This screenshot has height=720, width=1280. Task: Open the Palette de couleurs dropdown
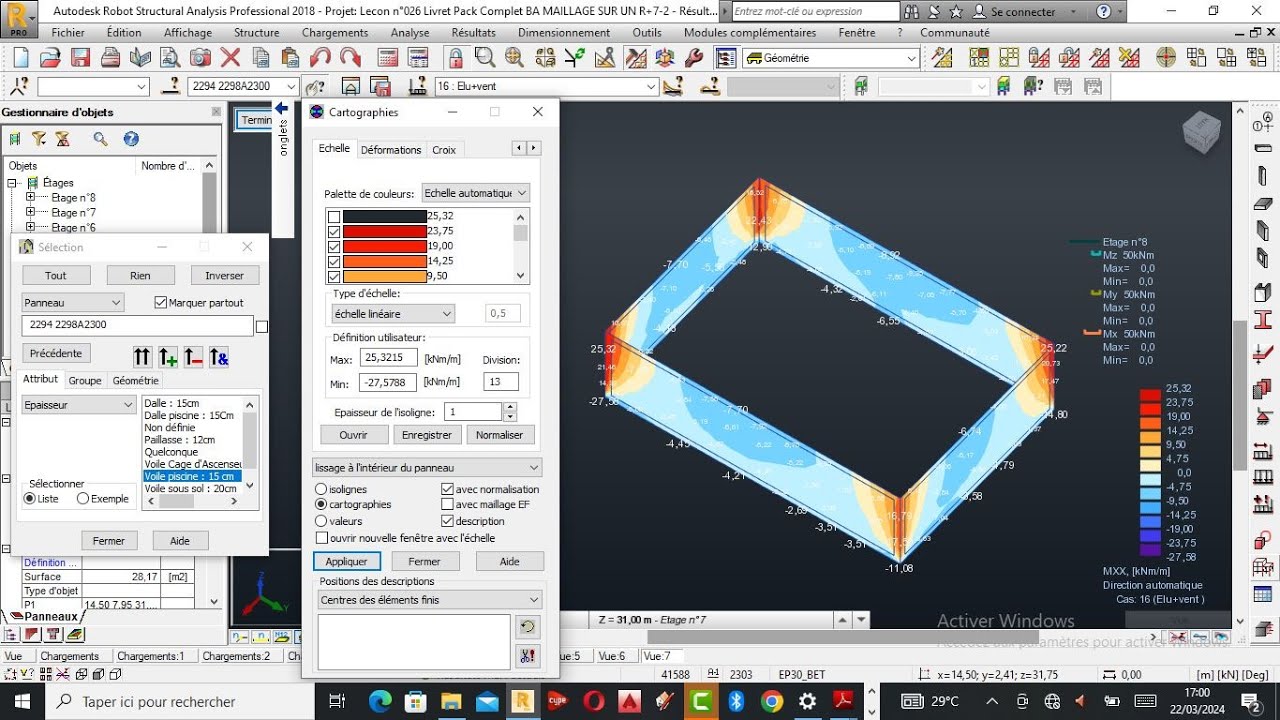[476, 192]
